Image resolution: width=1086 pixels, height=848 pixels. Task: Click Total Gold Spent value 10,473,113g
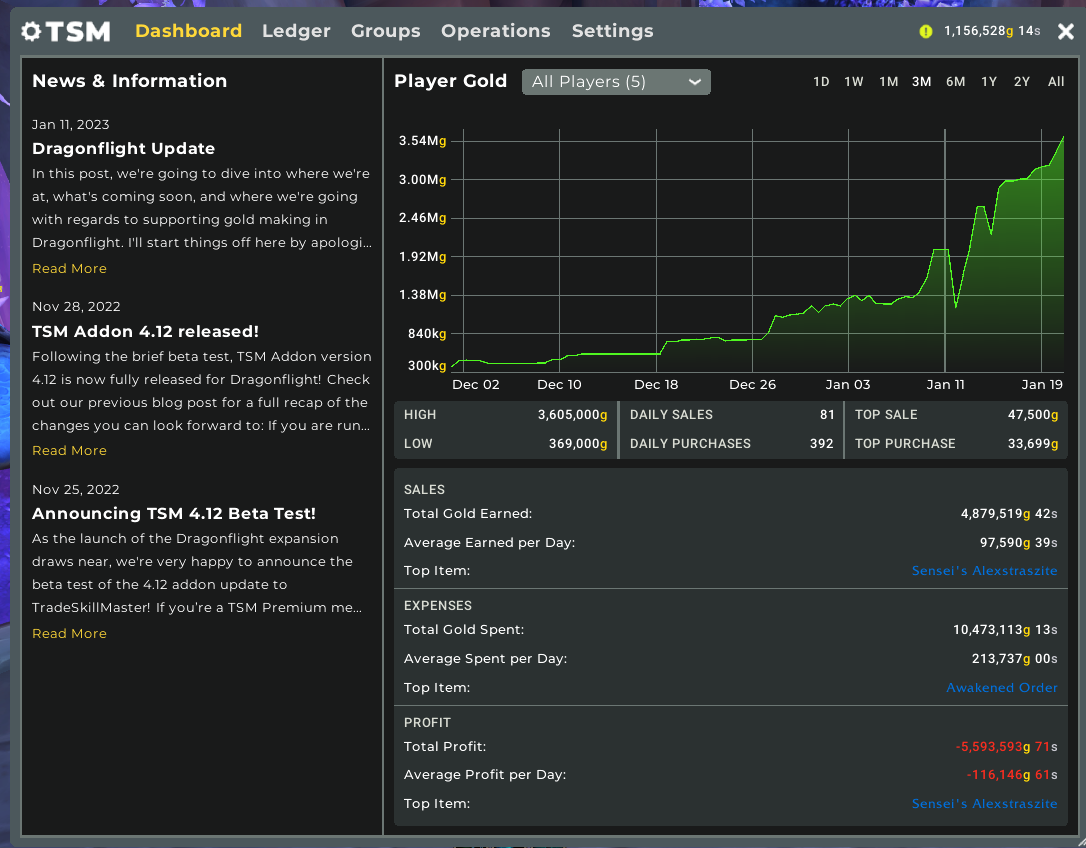(1005, 630)
